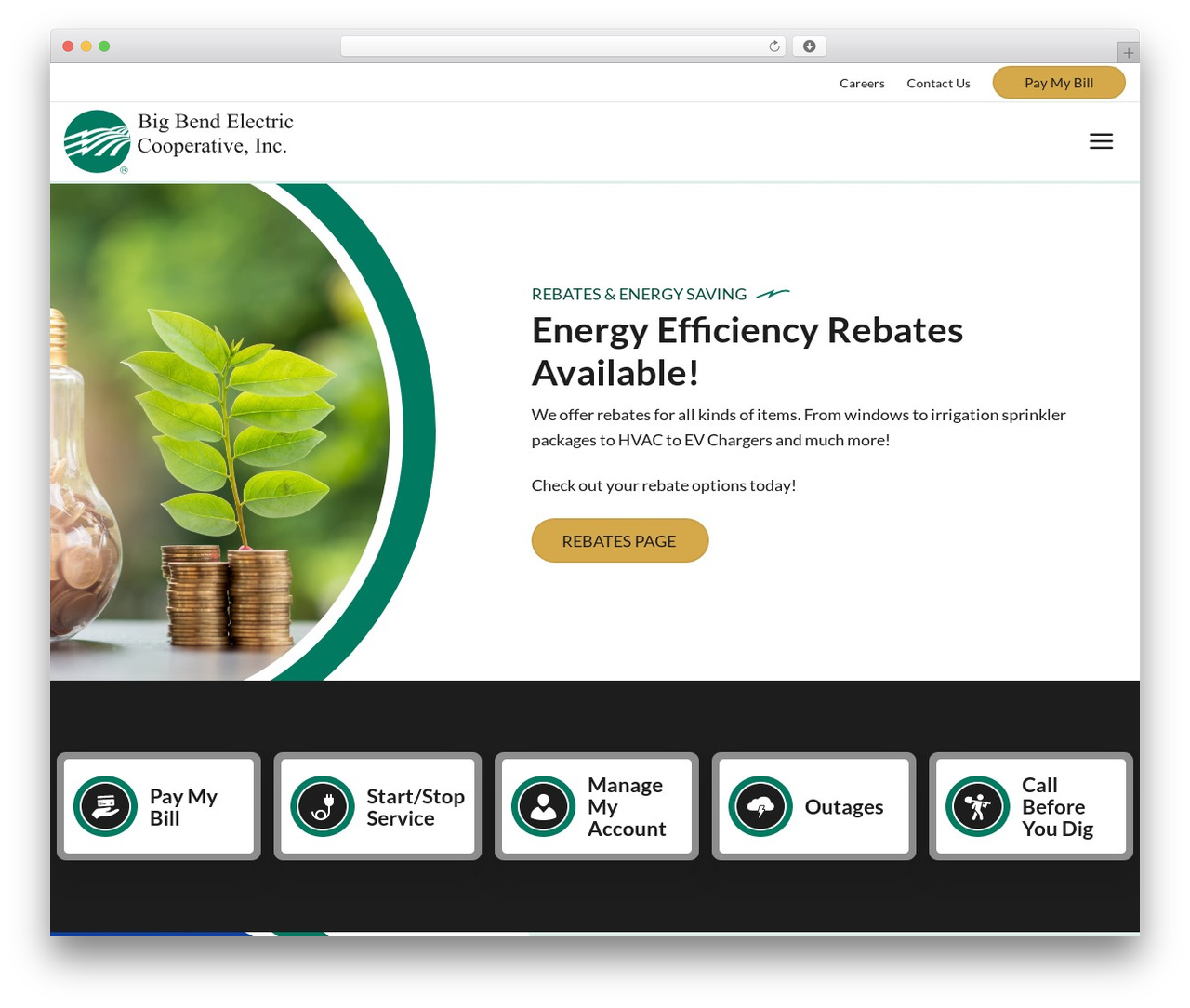Image resolution: width=1190 pixels, height=1008 pixels.
Task: Click the storm cloud Outages icon
Action: [x=760, y=806]
